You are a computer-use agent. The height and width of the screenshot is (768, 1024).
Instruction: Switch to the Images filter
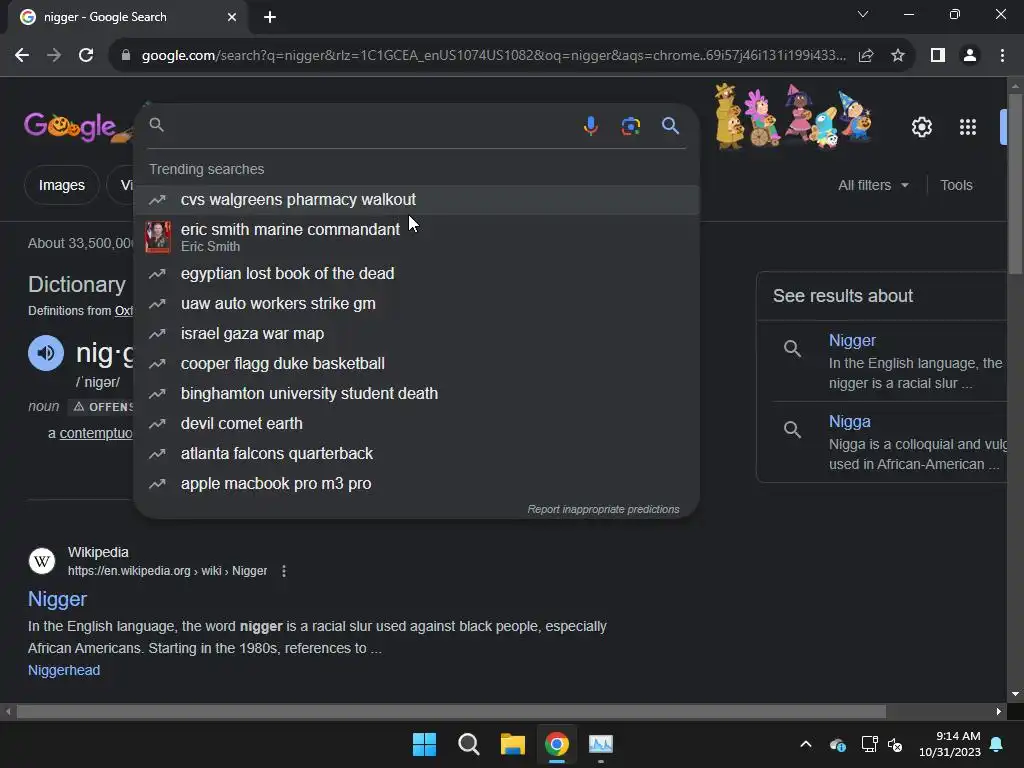tap(61, 185)
